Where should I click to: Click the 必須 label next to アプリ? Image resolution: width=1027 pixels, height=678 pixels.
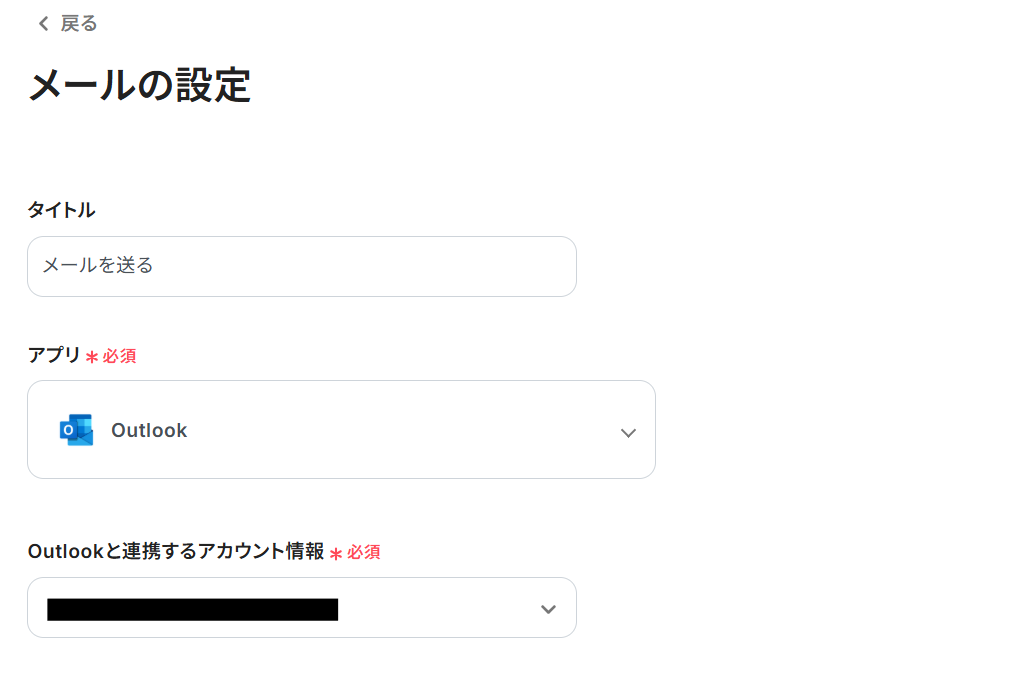click(116, 356)
